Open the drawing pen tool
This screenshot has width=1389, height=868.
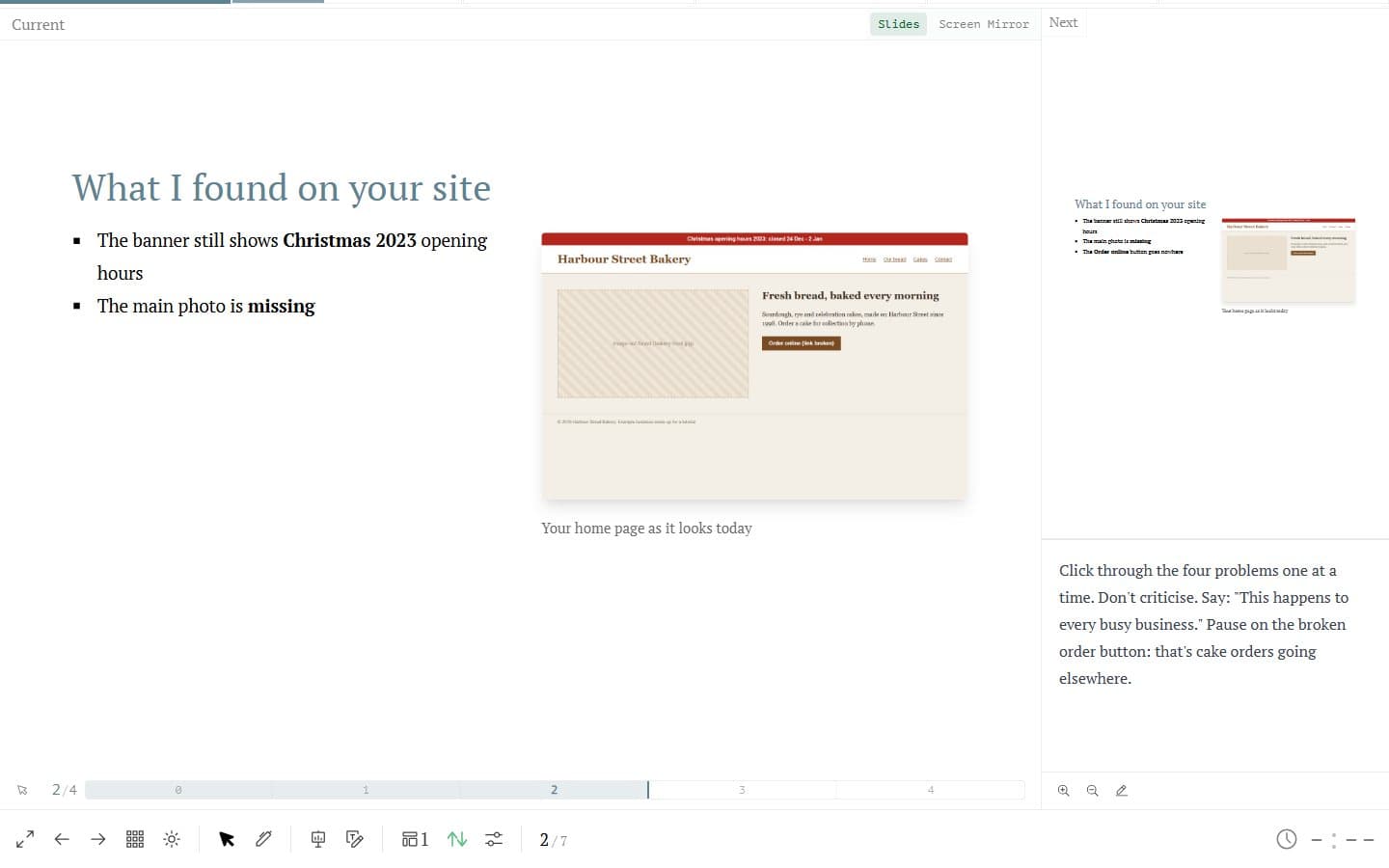click(263, 839)
